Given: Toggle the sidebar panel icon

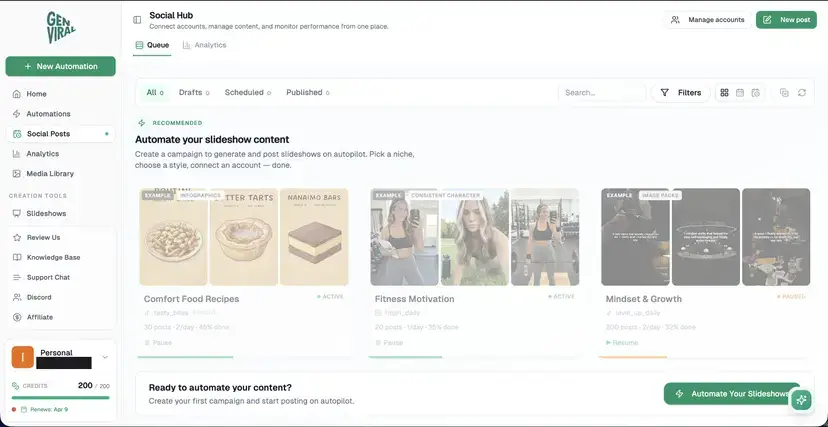Looking at the screenshot, I should click(x=137, y=20).
